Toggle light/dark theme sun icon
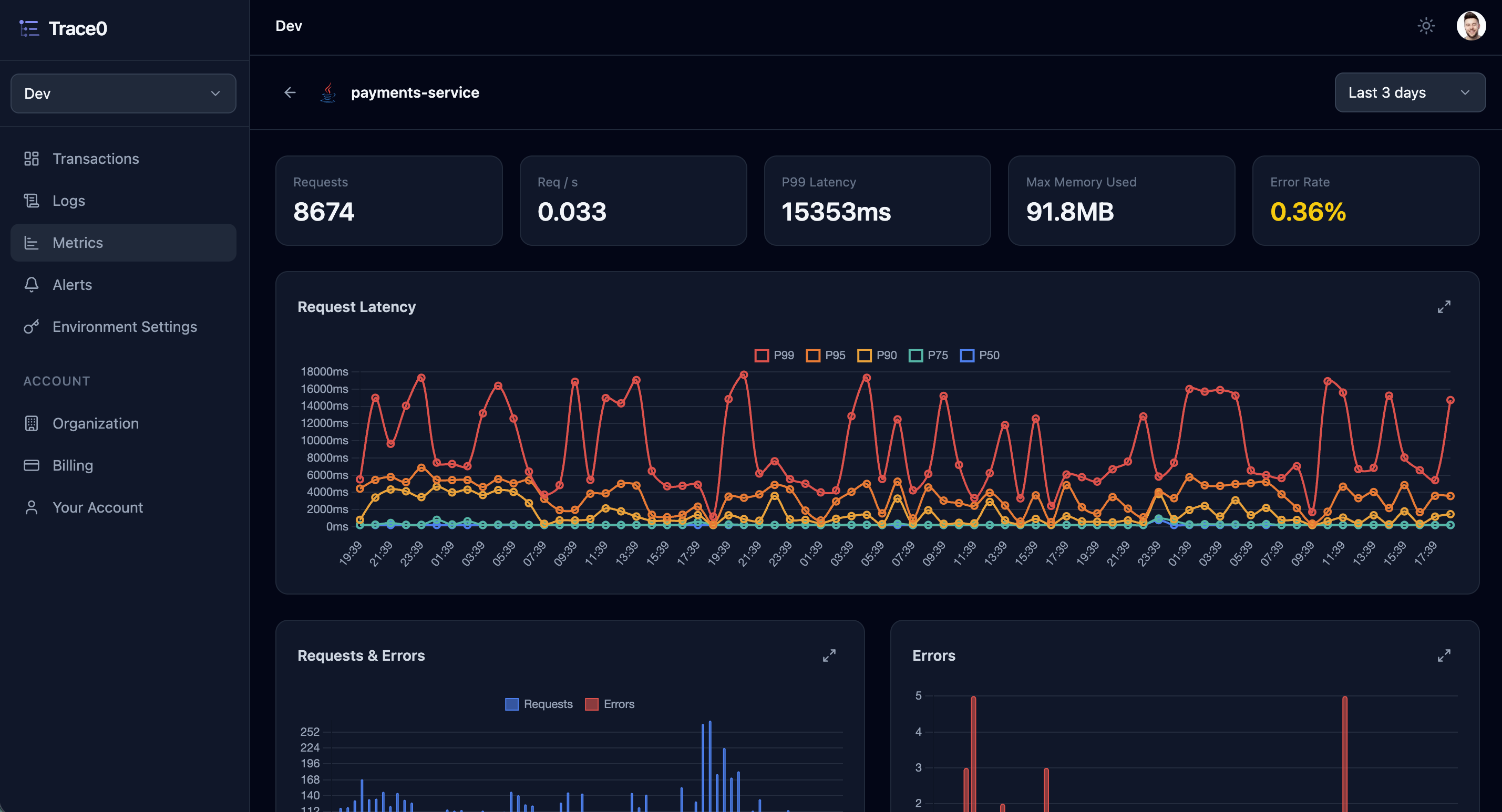Screen dimensions: 1502x812 (x=1426, y=26)
